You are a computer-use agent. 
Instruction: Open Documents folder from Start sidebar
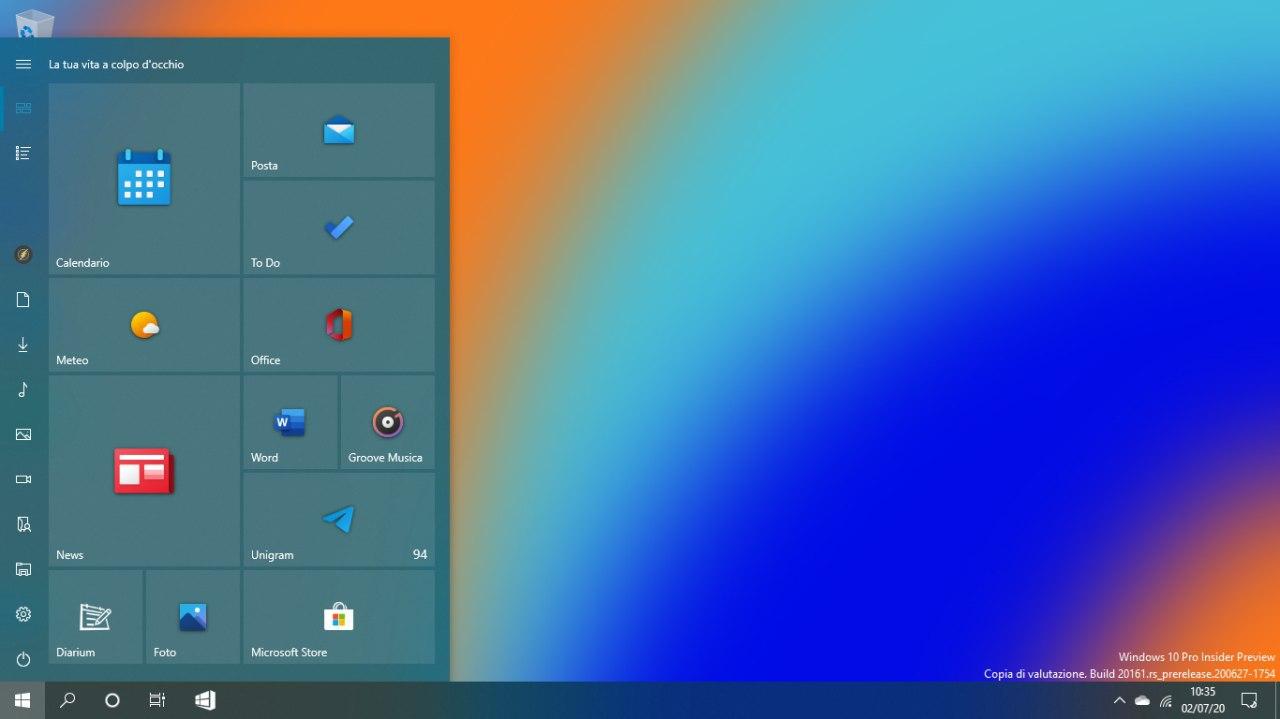coord(23,300)
